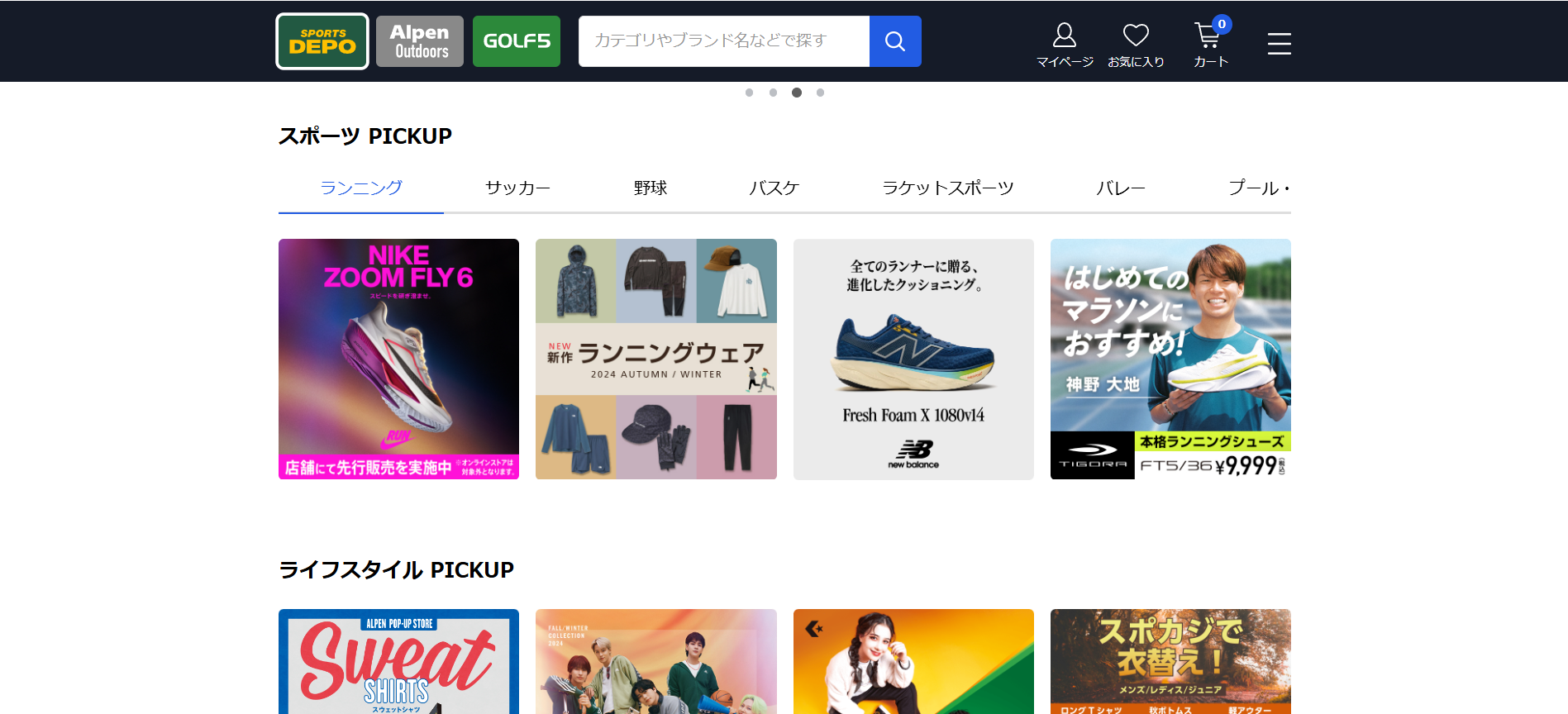Open the バスケ category tab
1568x714 pixels.
(x=774, y=188)
